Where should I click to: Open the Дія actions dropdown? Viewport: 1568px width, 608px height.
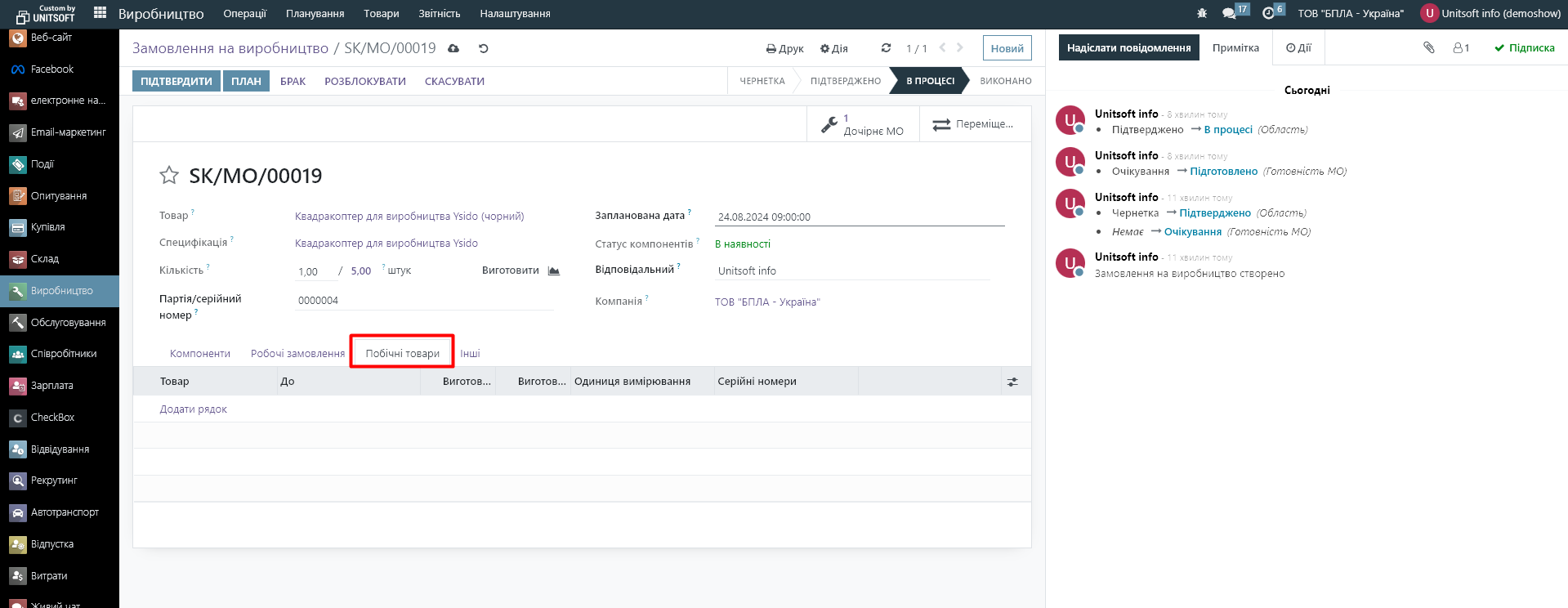pyautogui.click(x=834, y=48)
